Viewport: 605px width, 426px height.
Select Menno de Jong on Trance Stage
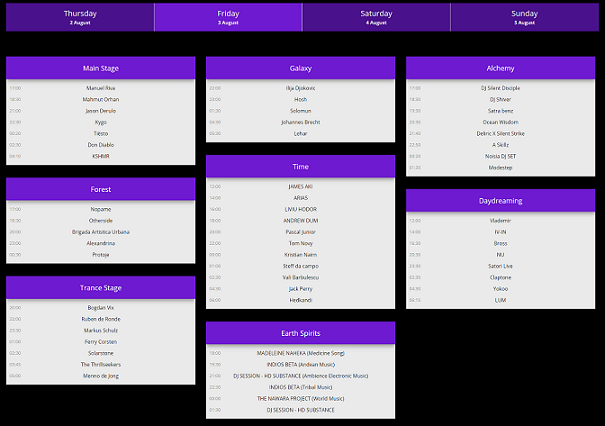click(x=101, y=376)
